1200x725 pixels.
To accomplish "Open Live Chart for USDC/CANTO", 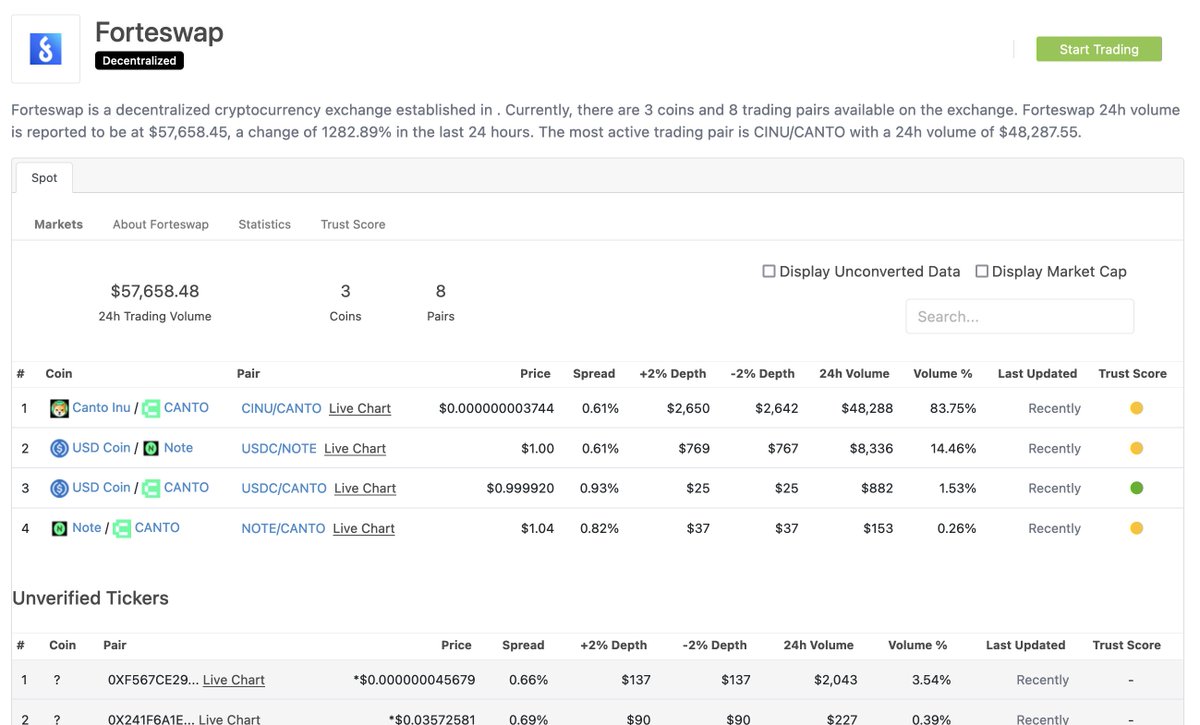I will click(365, 488).
